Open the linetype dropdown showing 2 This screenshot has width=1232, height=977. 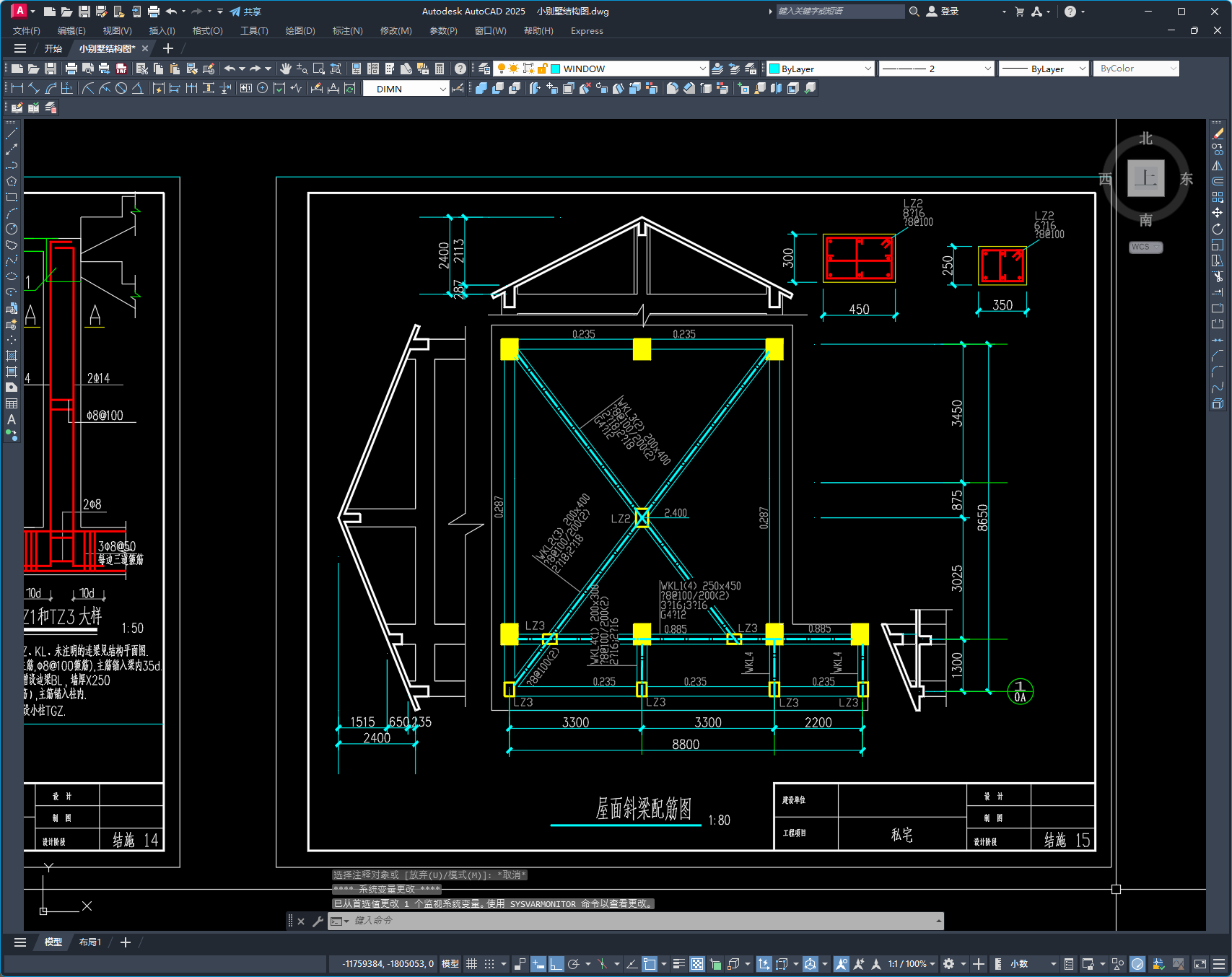[937, 69]
